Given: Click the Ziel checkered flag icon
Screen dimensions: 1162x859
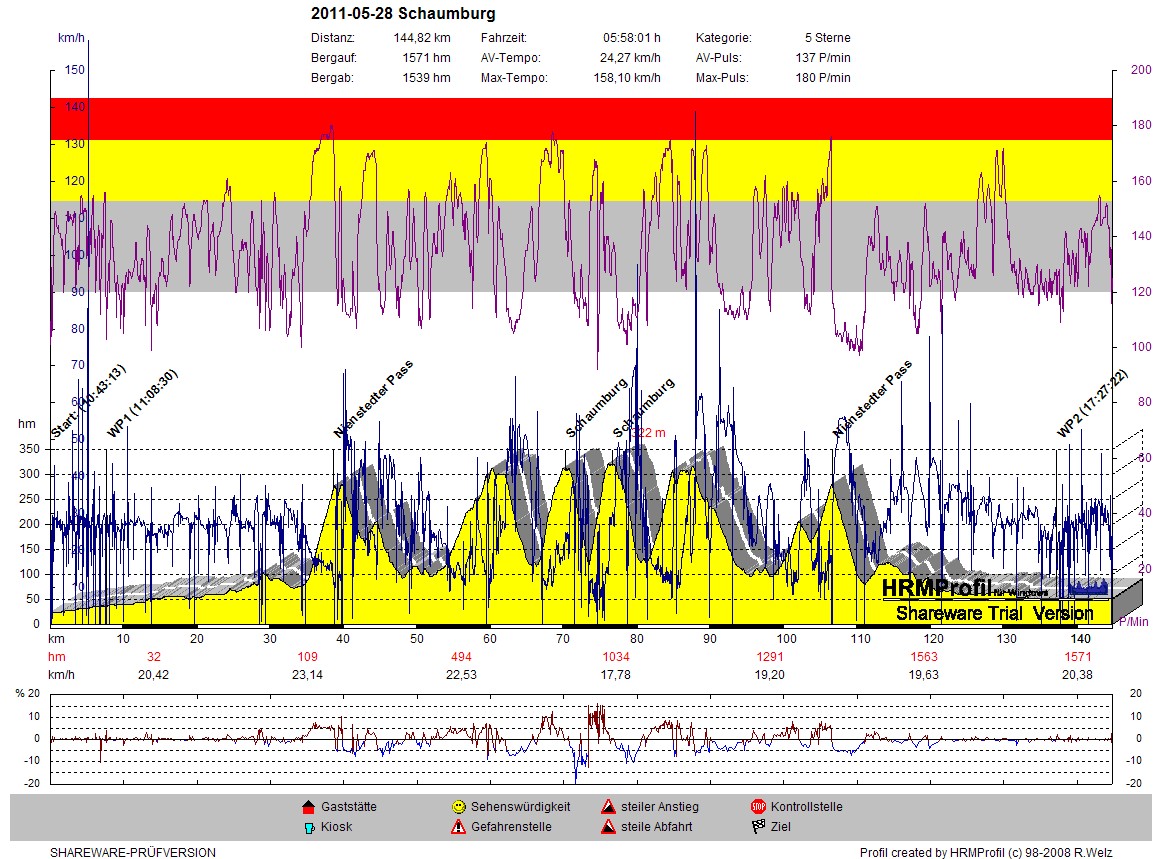Looking at the screenshot, I should click(758, 827).
